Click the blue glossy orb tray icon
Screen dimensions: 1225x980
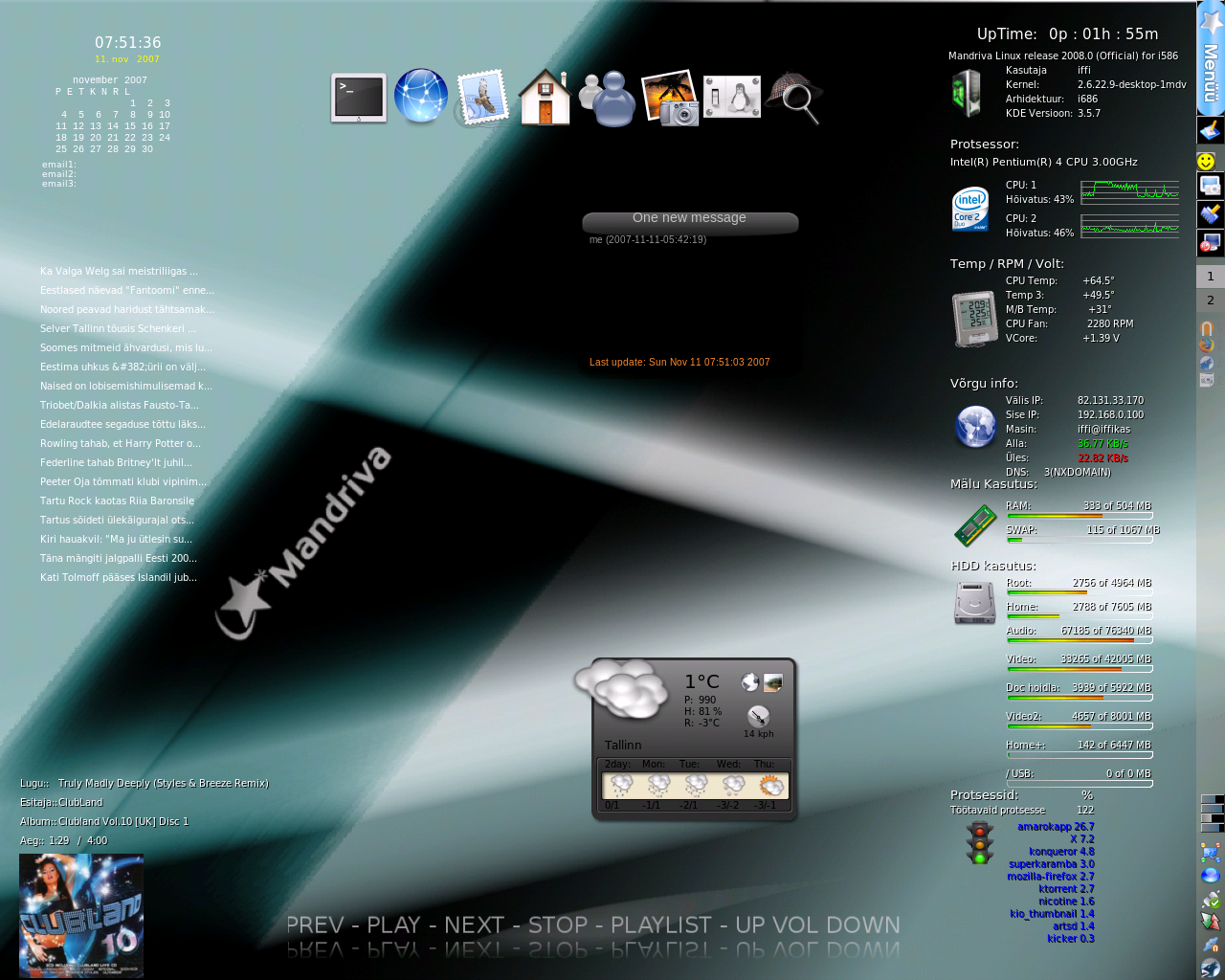pyautogui.click(x=1211, y=875)
